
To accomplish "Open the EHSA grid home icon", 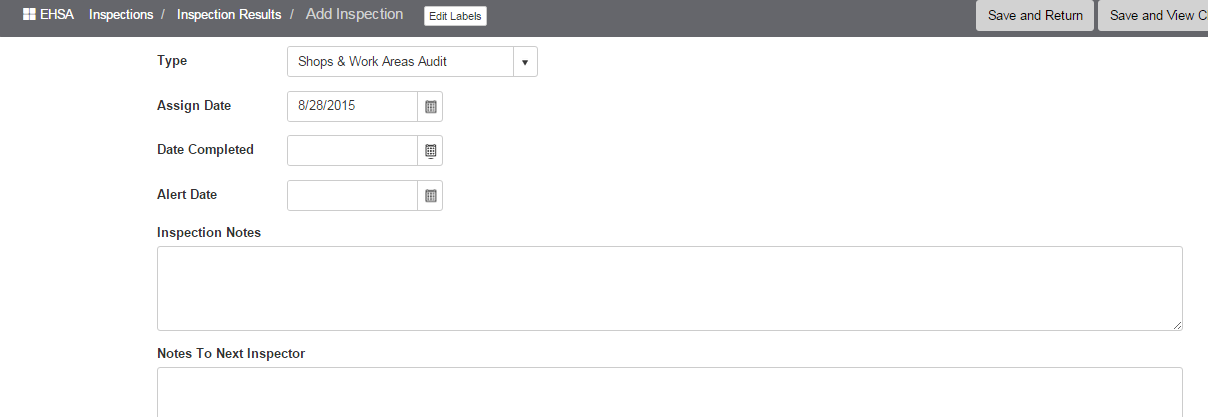I will (x=28, y=15).
